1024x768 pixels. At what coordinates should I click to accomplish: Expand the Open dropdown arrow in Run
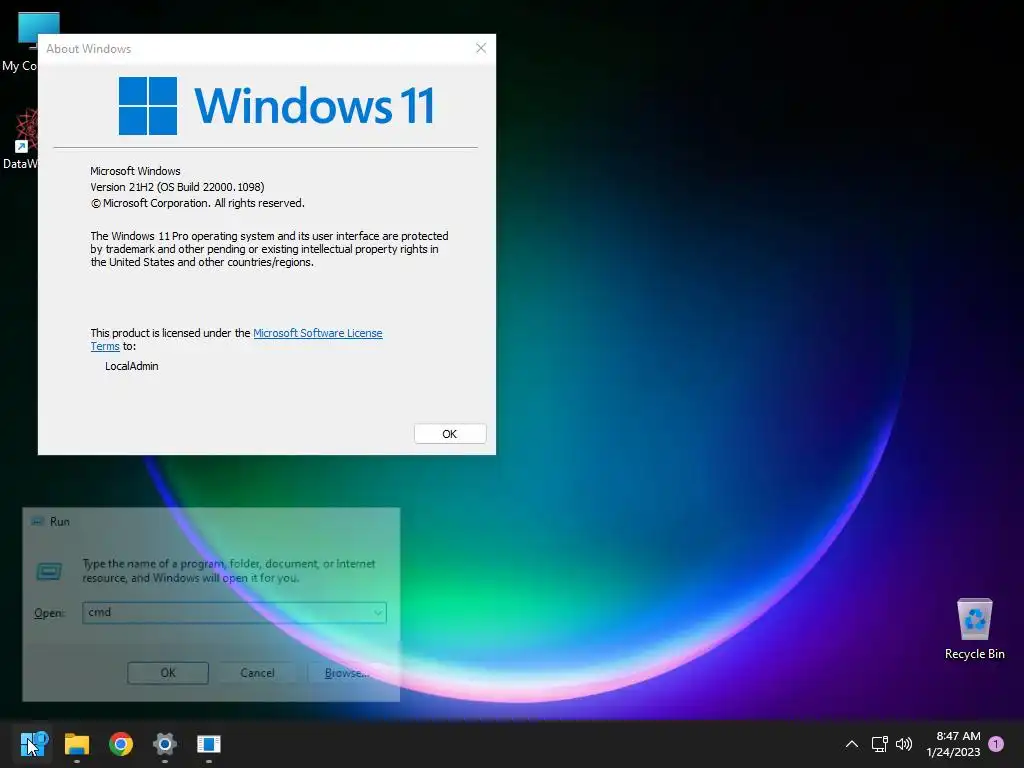(x=378, y=613)
